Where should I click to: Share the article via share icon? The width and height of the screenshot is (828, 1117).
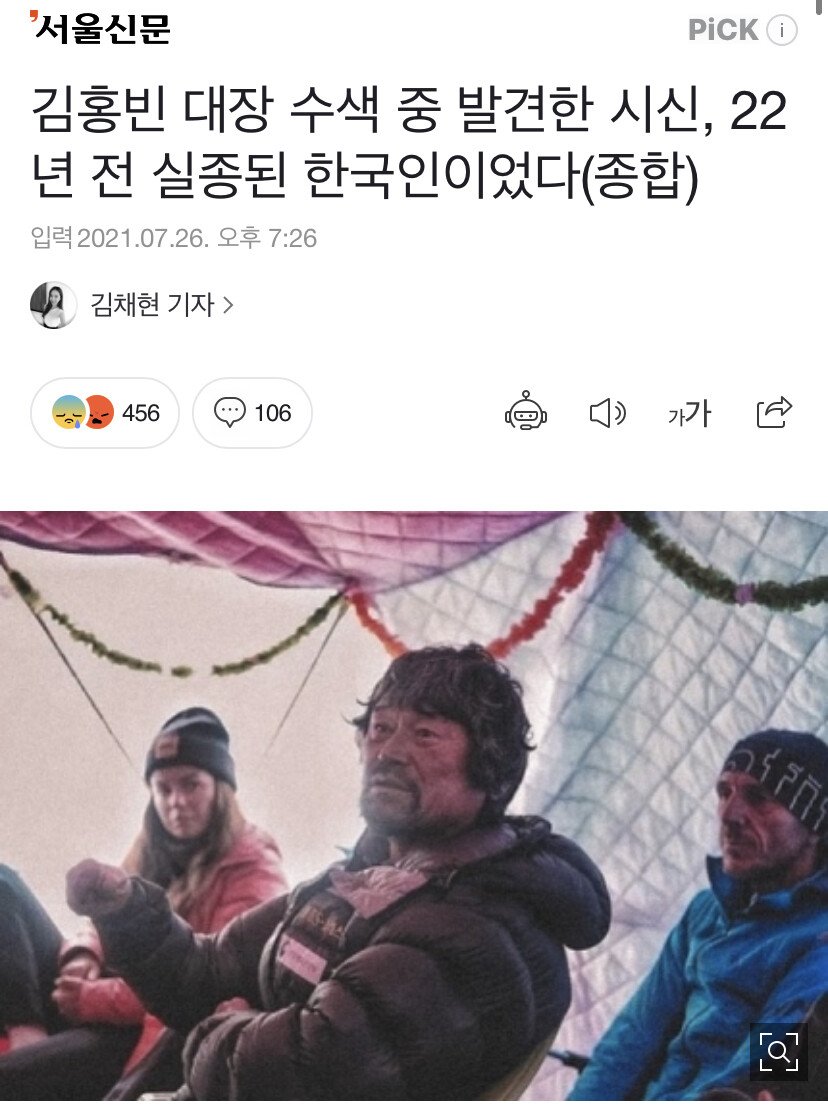[774, 412]
